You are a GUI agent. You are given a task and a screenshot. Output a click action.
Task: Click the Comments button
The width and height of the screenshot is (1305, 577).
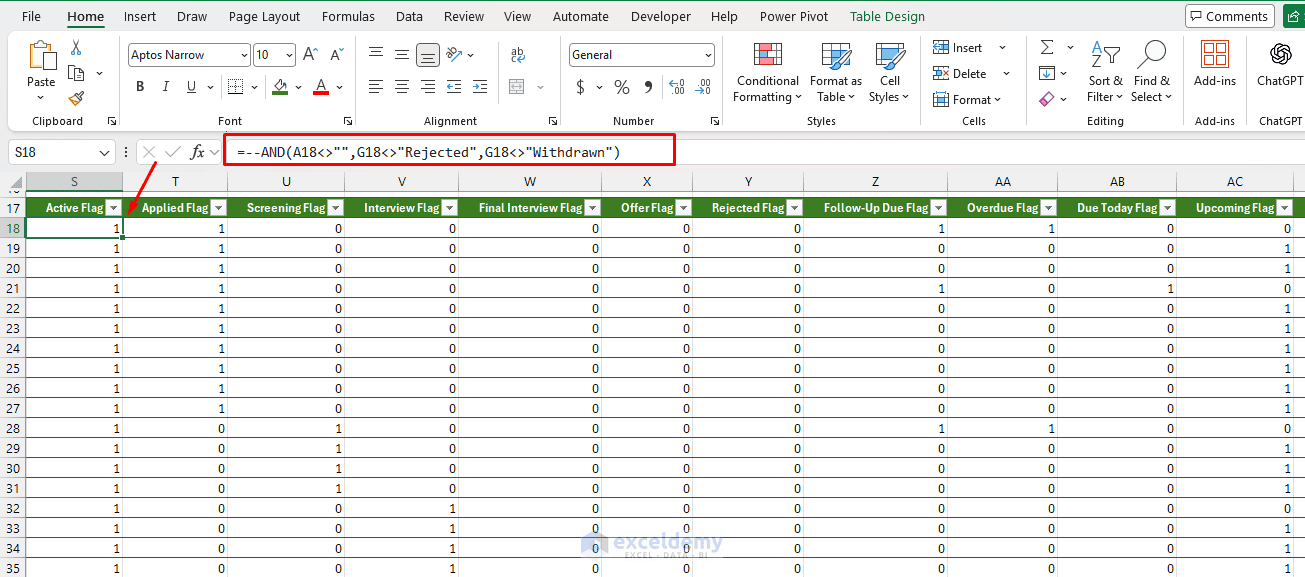click(1229, 16)
